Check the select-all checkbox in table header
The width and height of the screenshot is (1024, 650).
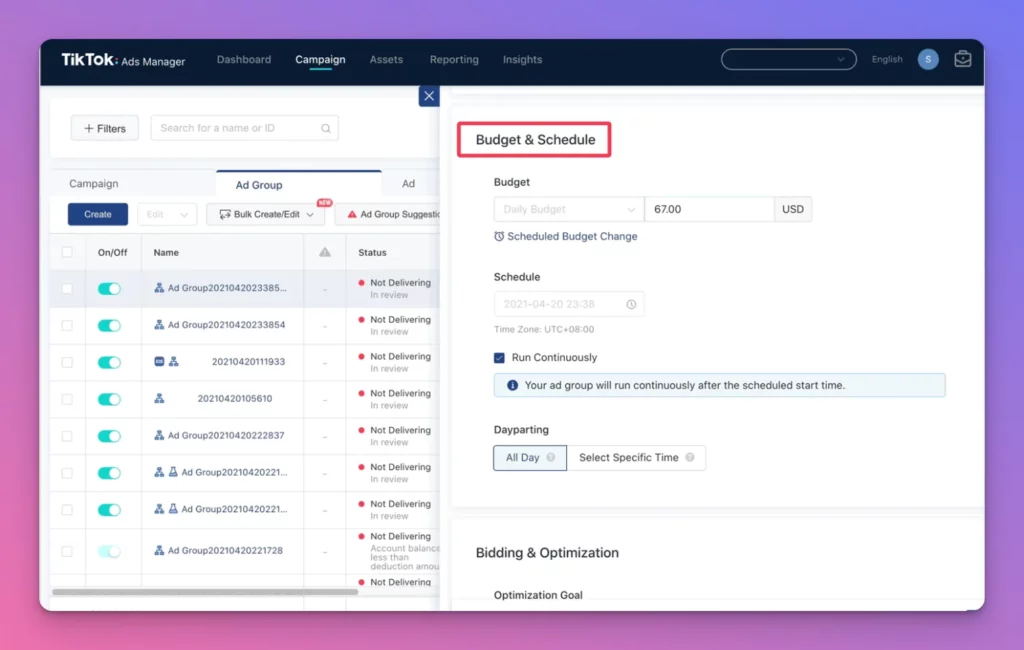[67, 253]
